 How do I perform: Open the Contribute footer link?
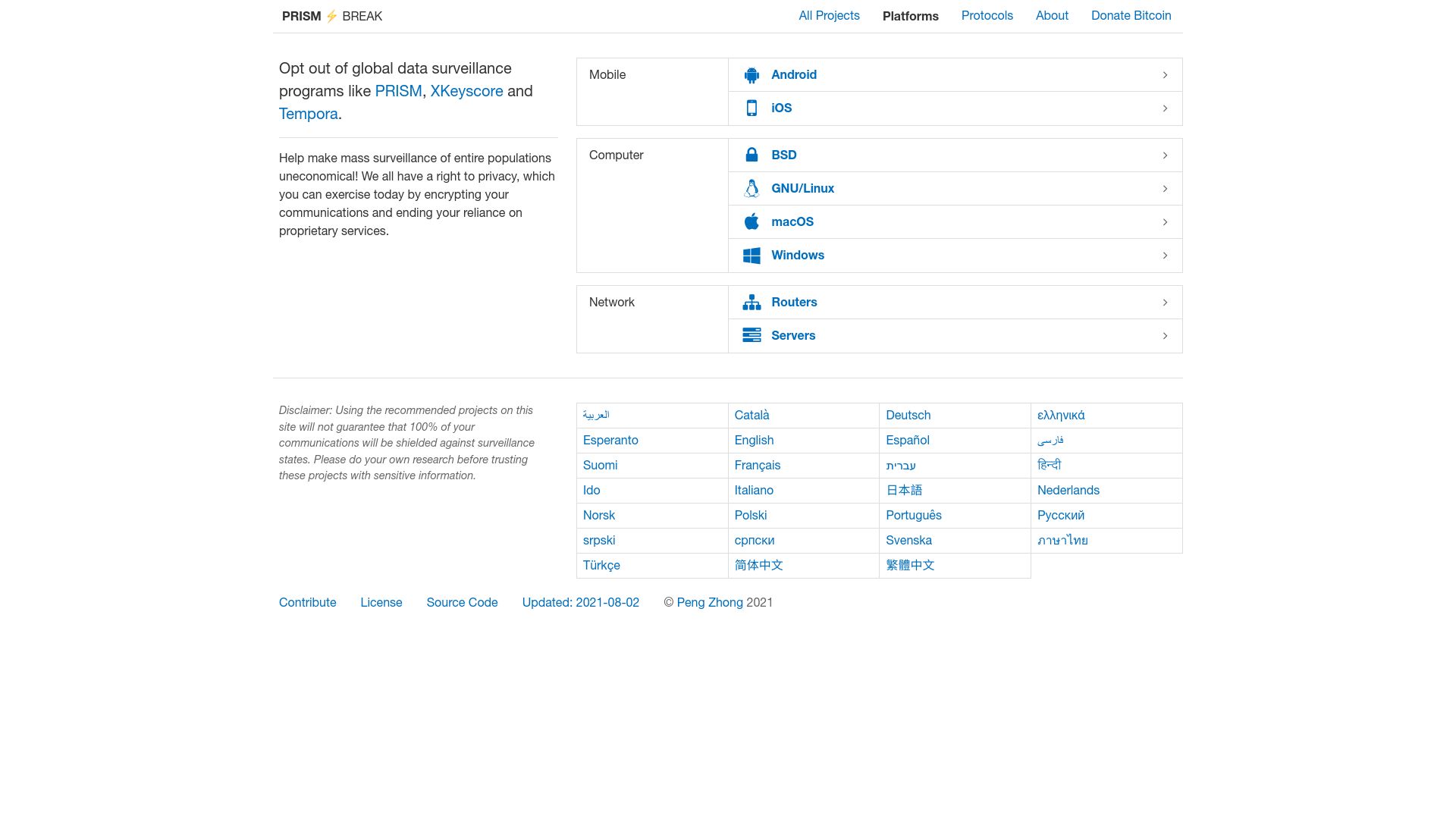tap(307, 603)
